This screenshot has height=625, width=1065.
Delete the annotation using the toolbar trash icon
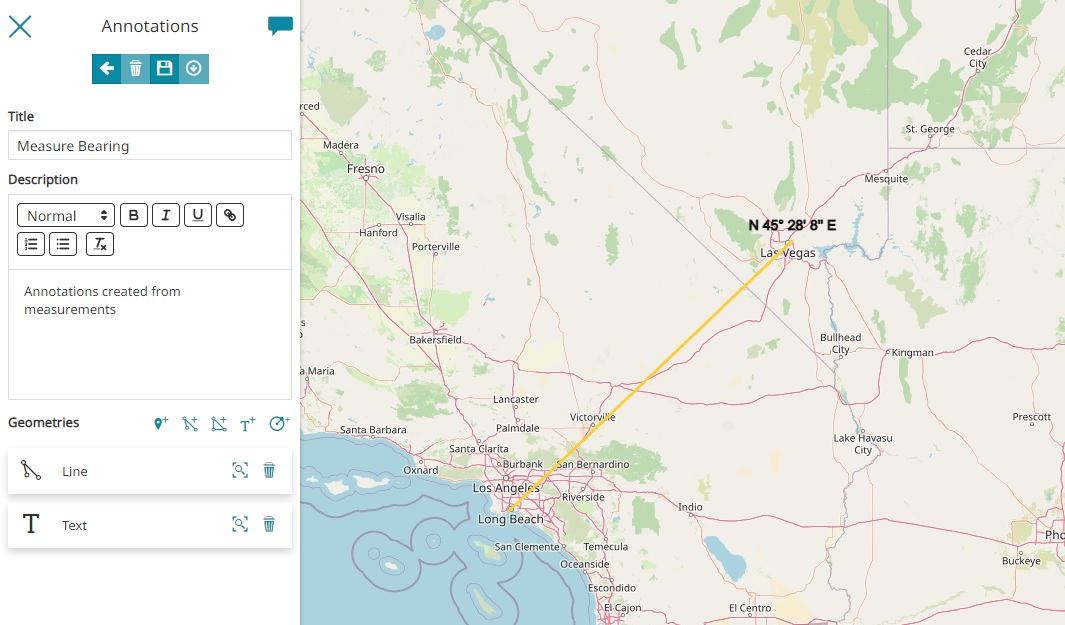click(136, 69)
